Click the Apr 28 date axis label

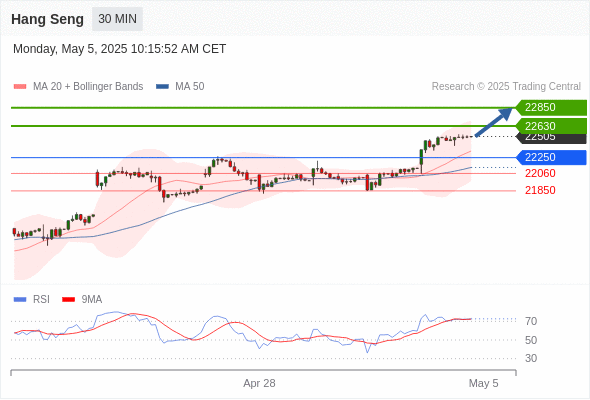point(259,383)
